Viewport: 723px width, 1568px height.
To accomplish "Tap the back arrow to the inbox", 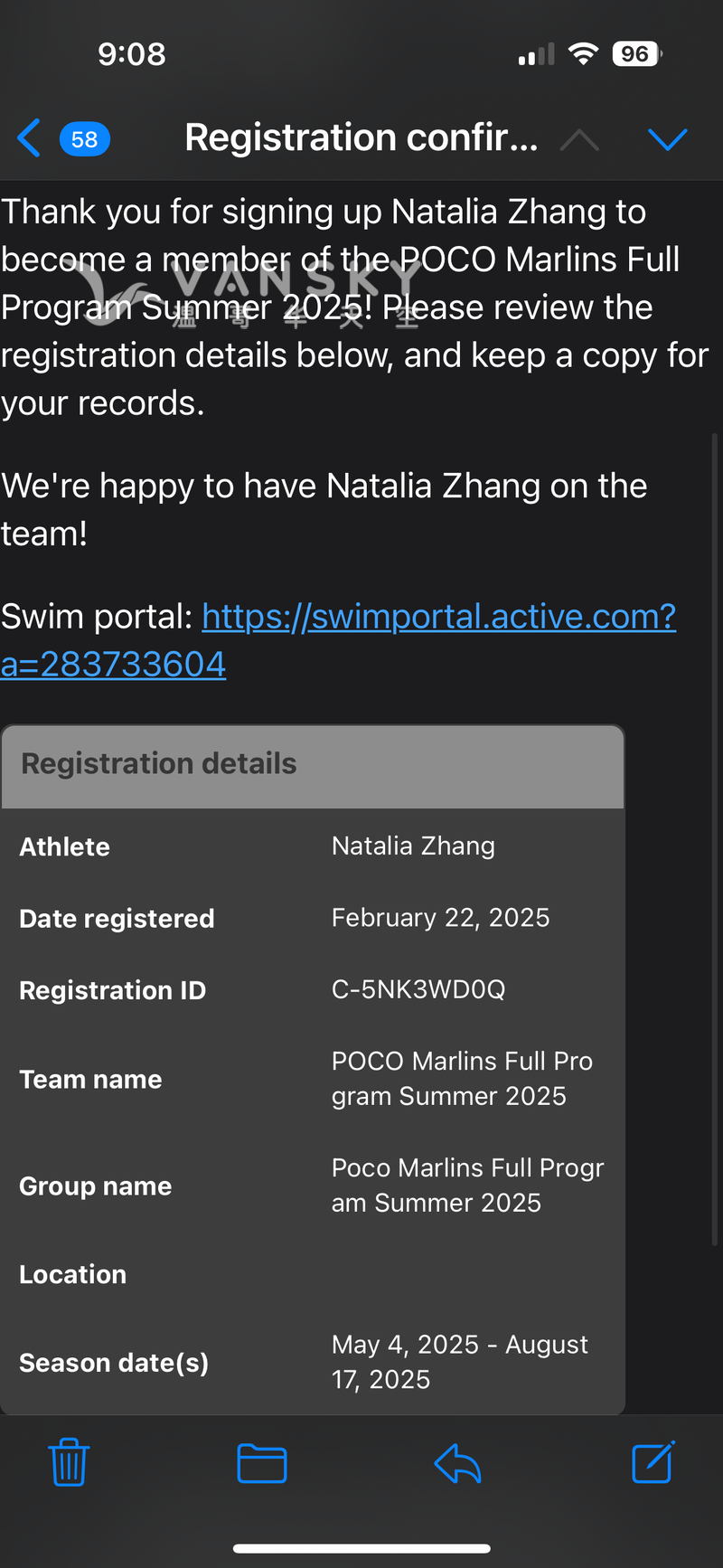I will tap(30, 138).
